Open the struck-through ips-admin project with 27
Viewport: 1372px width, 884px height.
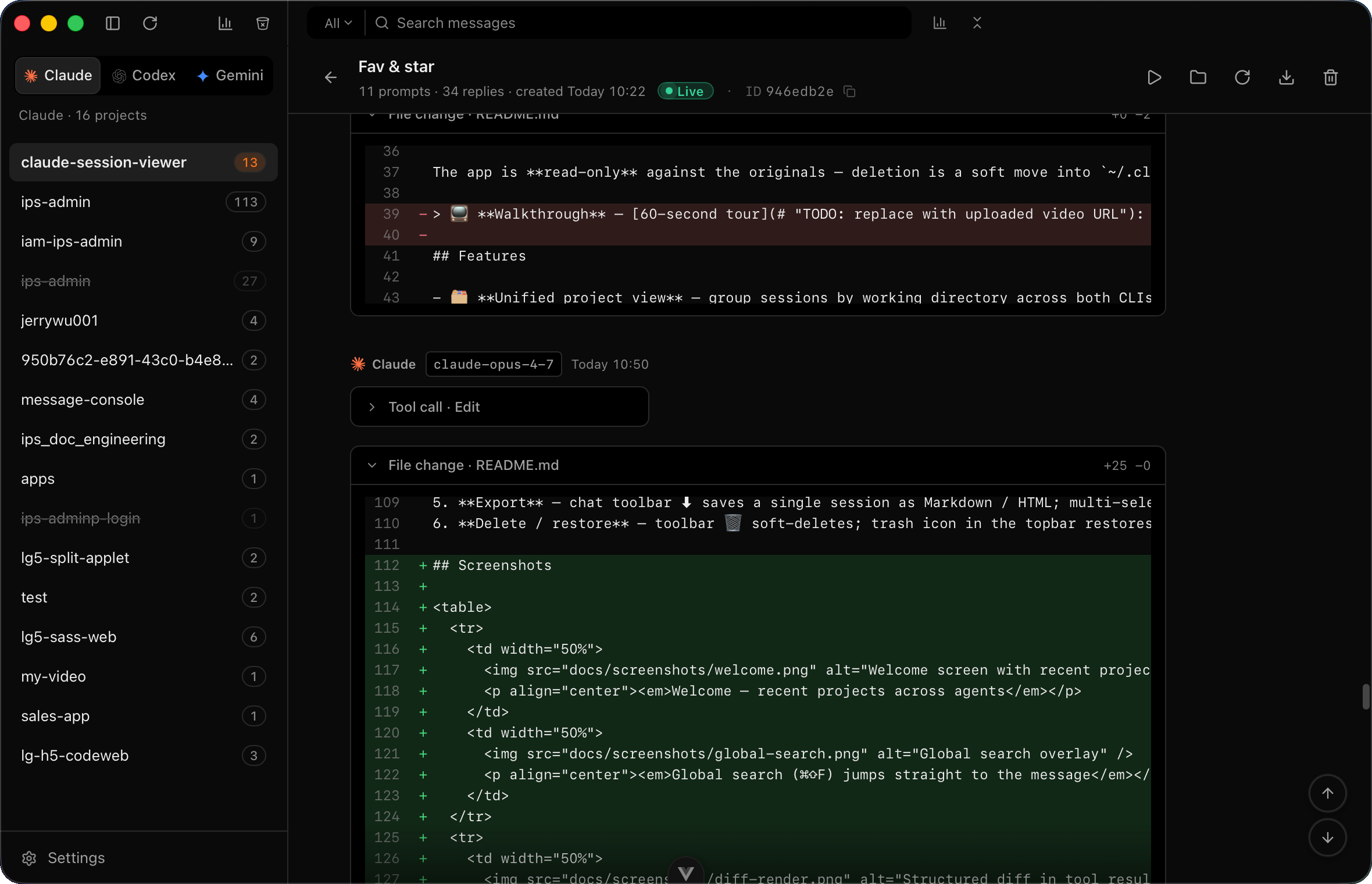point(144,281)
